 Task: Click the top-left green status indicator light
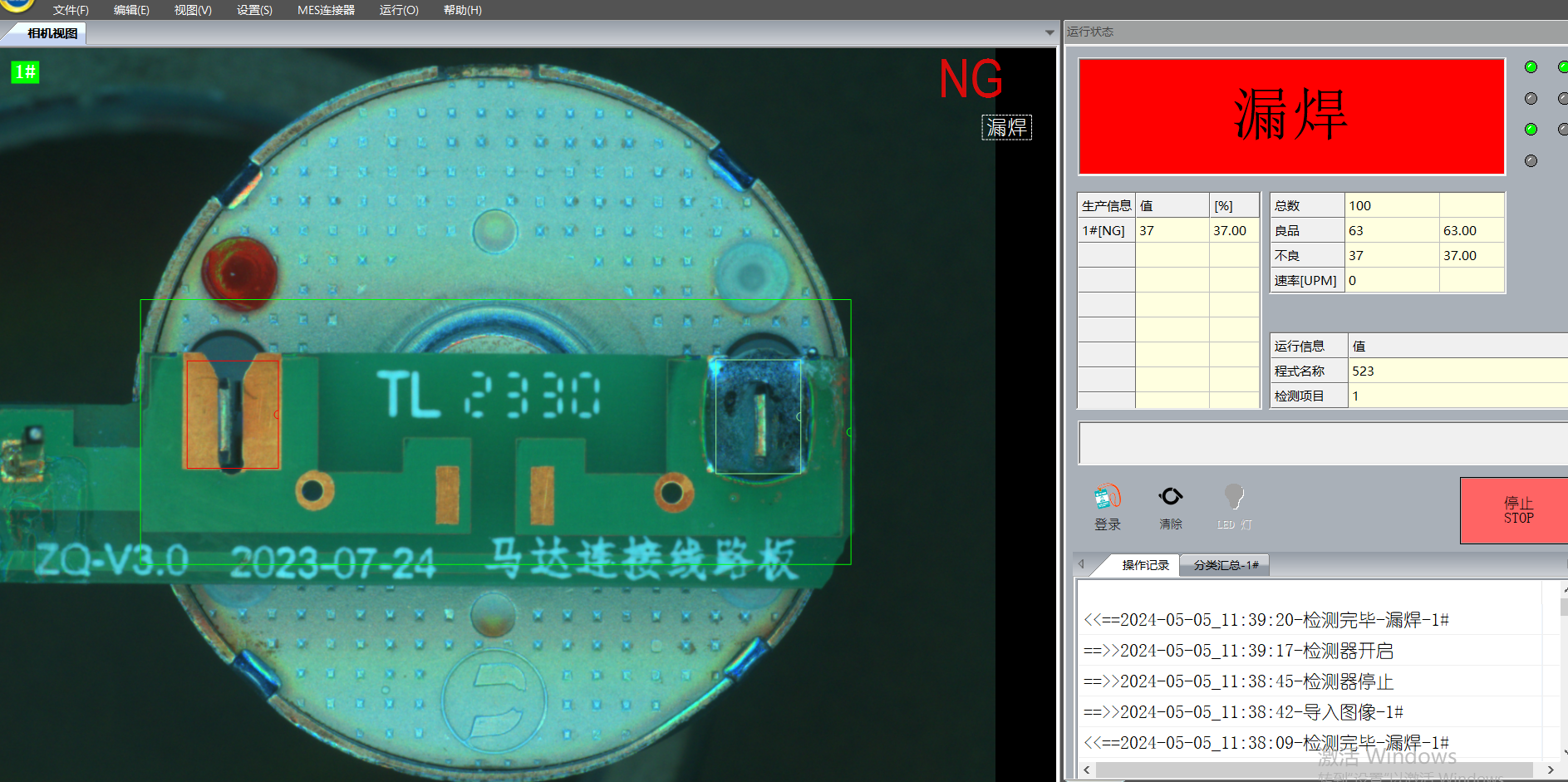pyautogui.click(x=1531, y=67)
